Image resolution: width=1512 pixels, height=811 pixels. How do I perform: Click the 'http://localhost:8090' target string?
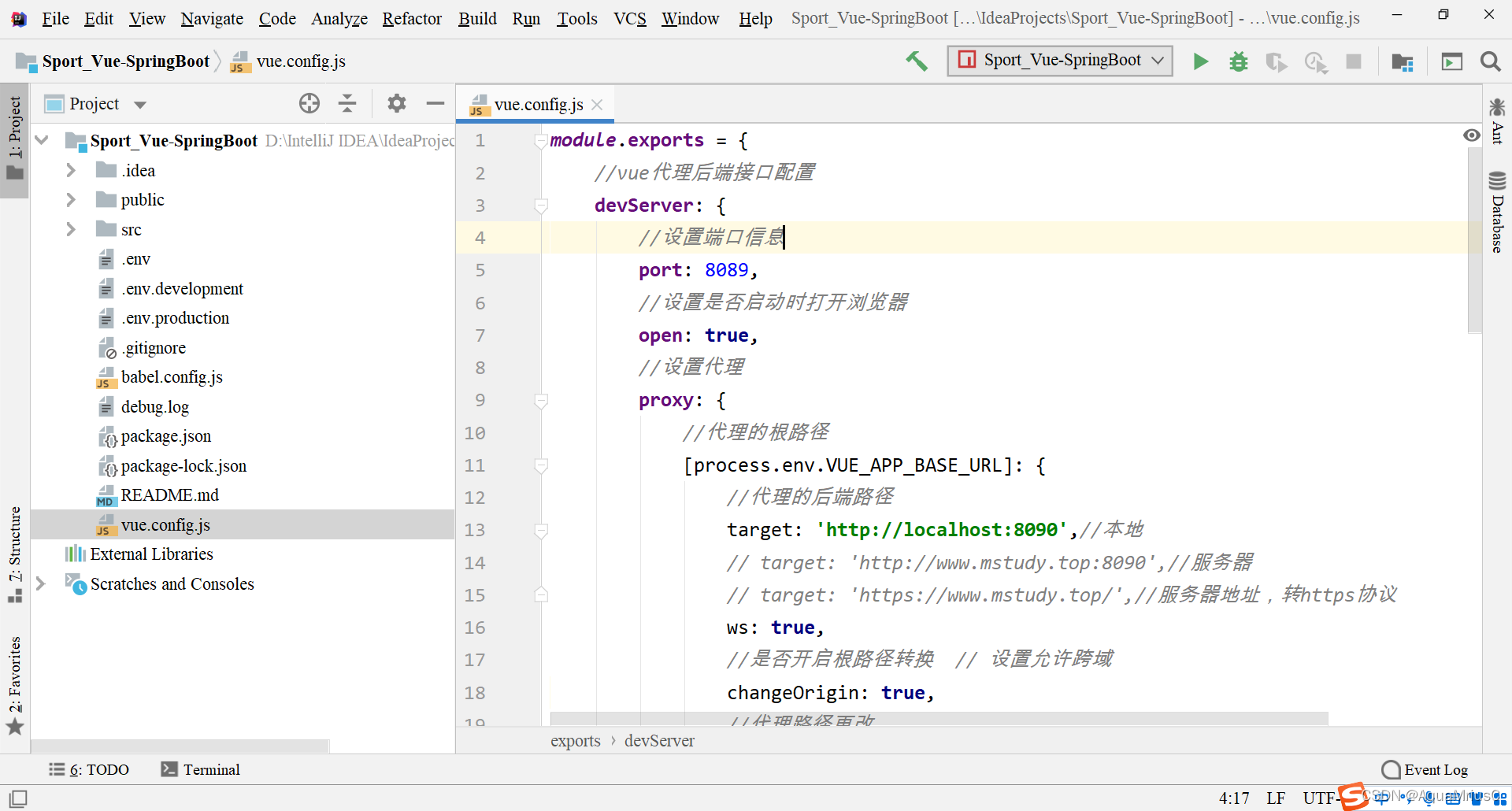(x=942, y=530)
